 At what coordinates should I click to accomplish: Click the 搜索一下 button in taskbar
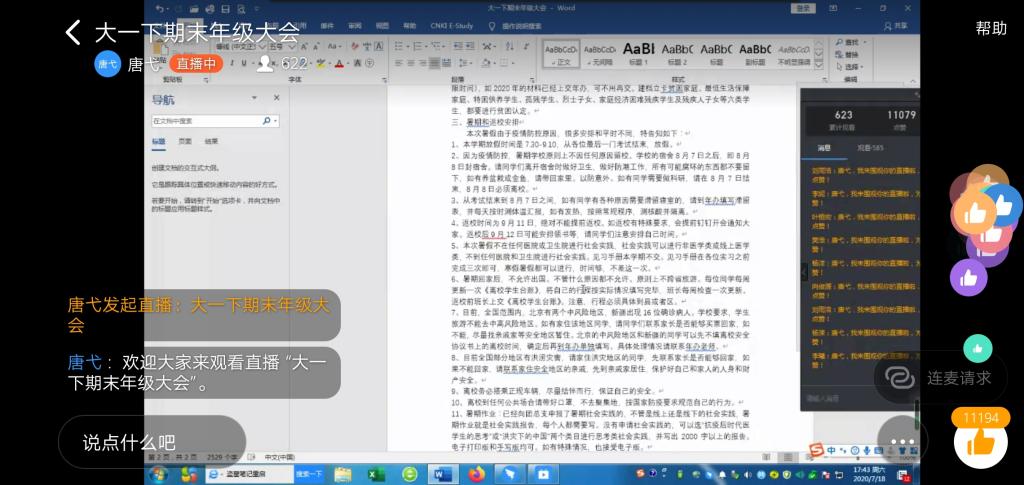click(309, 474)
